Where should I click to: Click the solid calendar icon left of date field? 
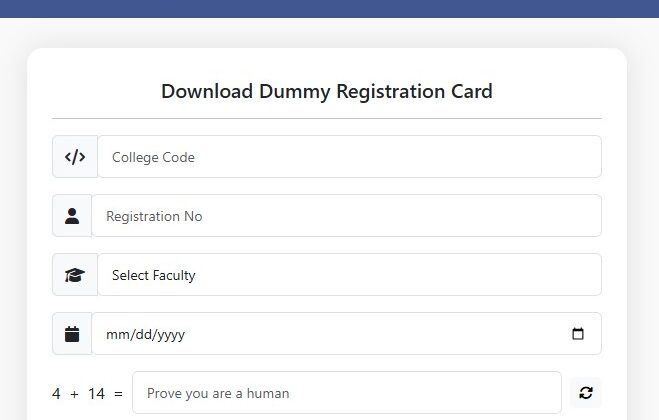(x=72, y=334)
